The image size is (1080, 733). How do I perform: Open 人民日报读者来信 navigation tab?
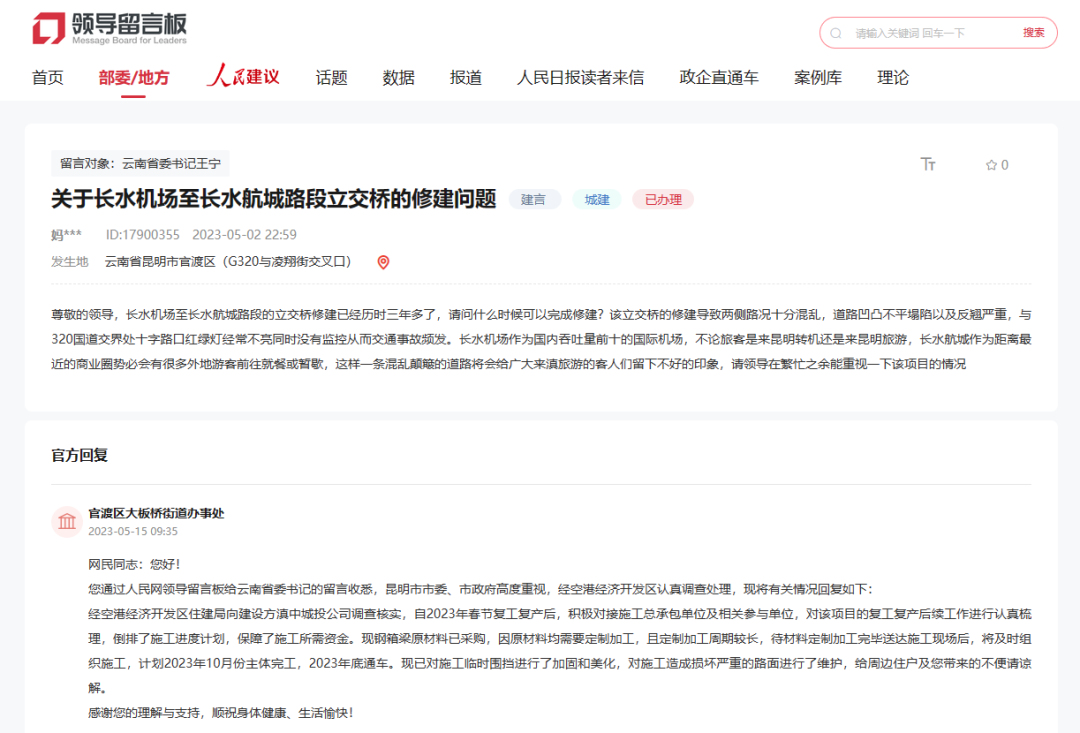tap(581, 77)
